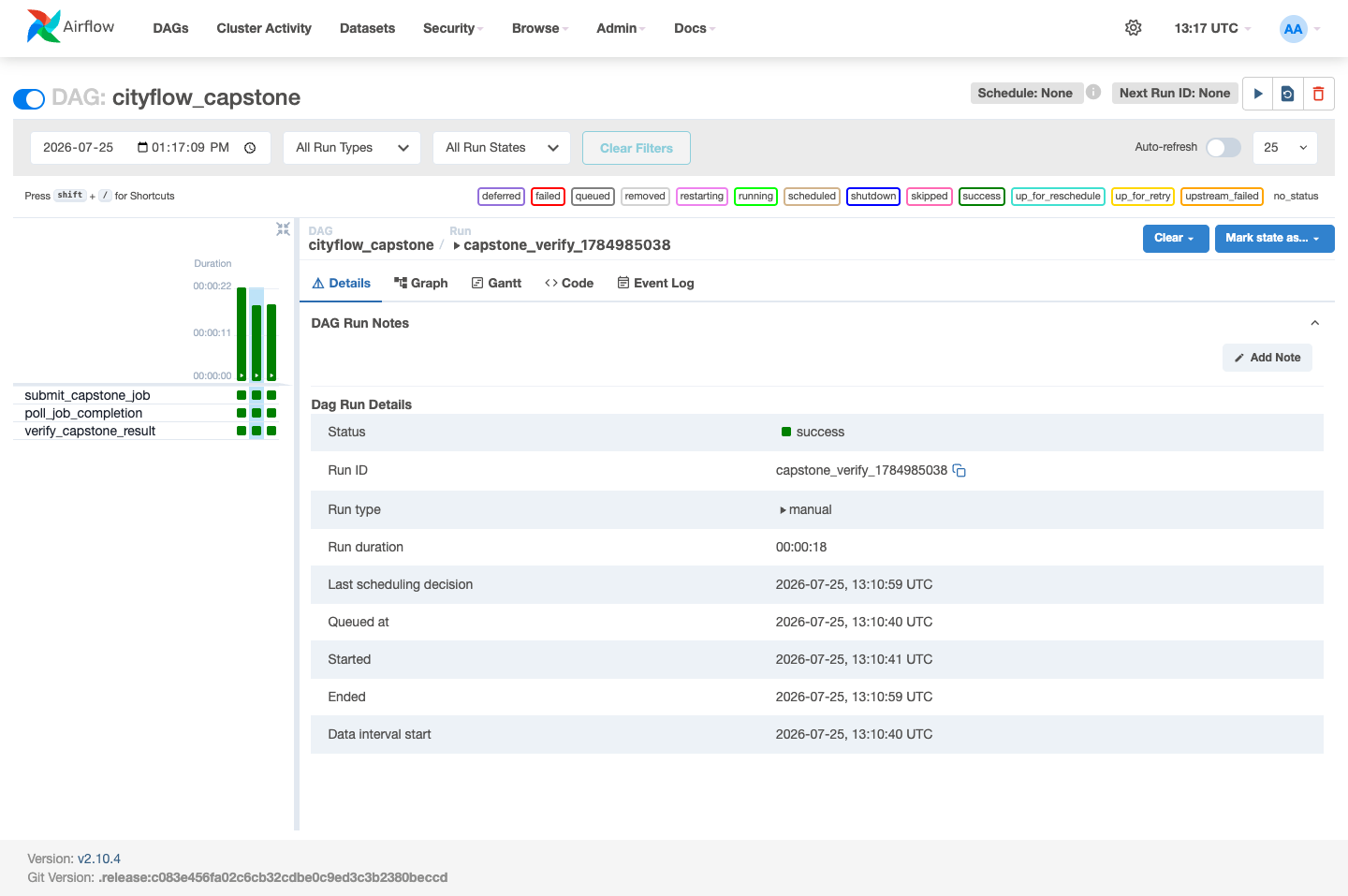Delete the DAG using trash icon

pos(1318,94)
